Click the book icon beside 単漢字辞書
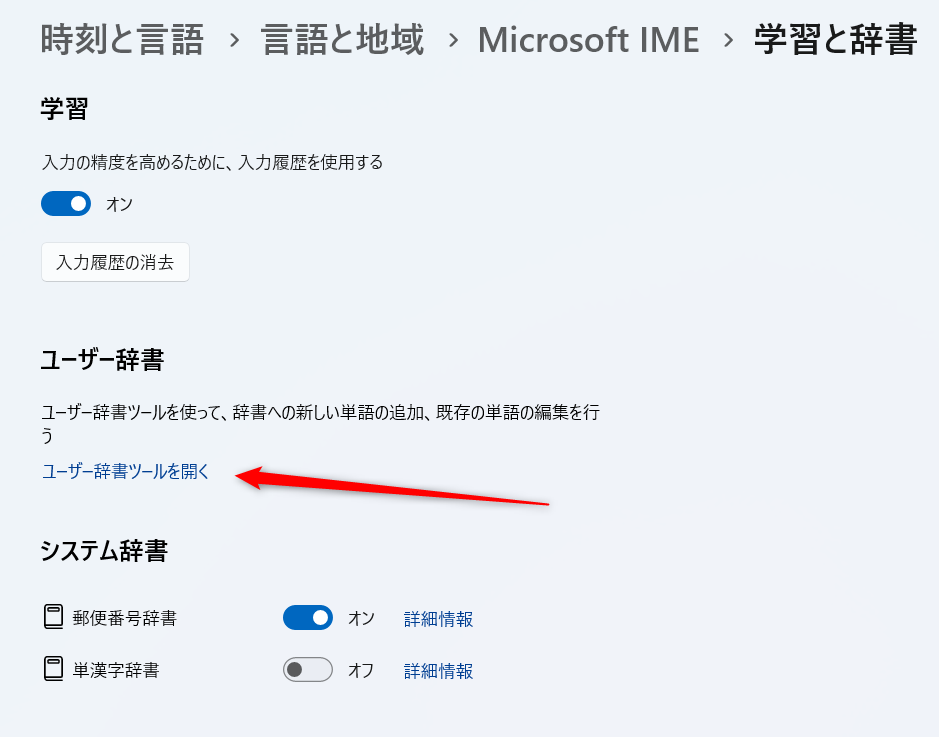Viewport: 939px width, 737px height. pos(53,670)
